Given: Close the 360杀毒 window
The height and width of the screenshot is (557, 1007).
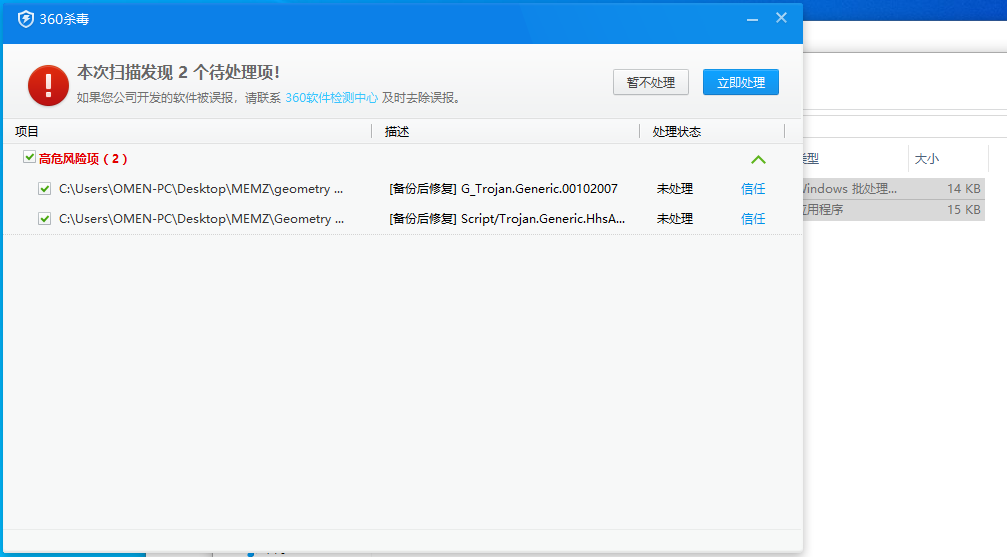Looking at the screenshot, I should pos(781,18).
